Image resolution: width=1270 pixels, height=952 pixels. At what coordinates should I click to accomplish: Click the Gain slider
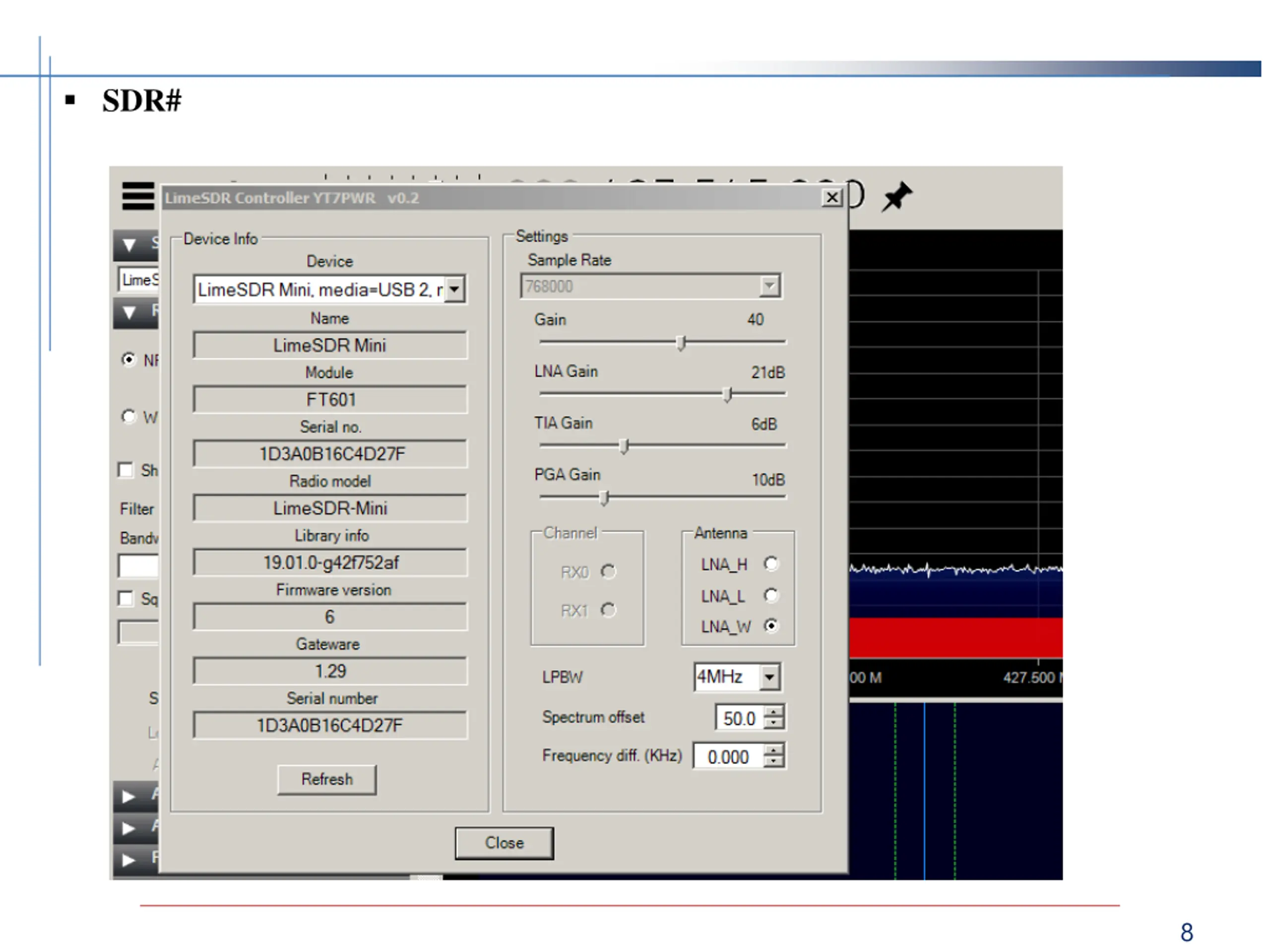[663, 343]
